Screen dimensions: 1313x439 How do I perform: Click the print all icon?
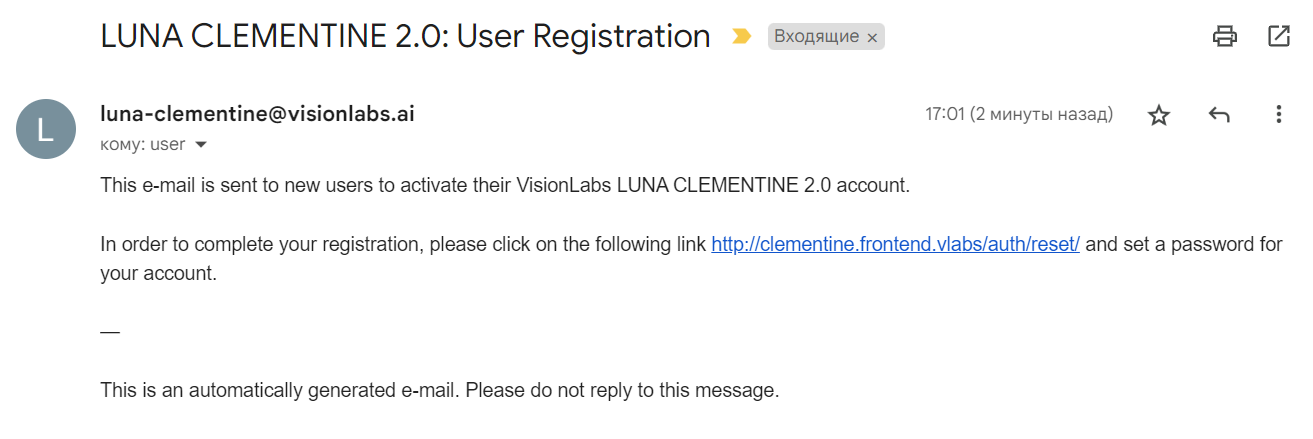[1224, 37]
